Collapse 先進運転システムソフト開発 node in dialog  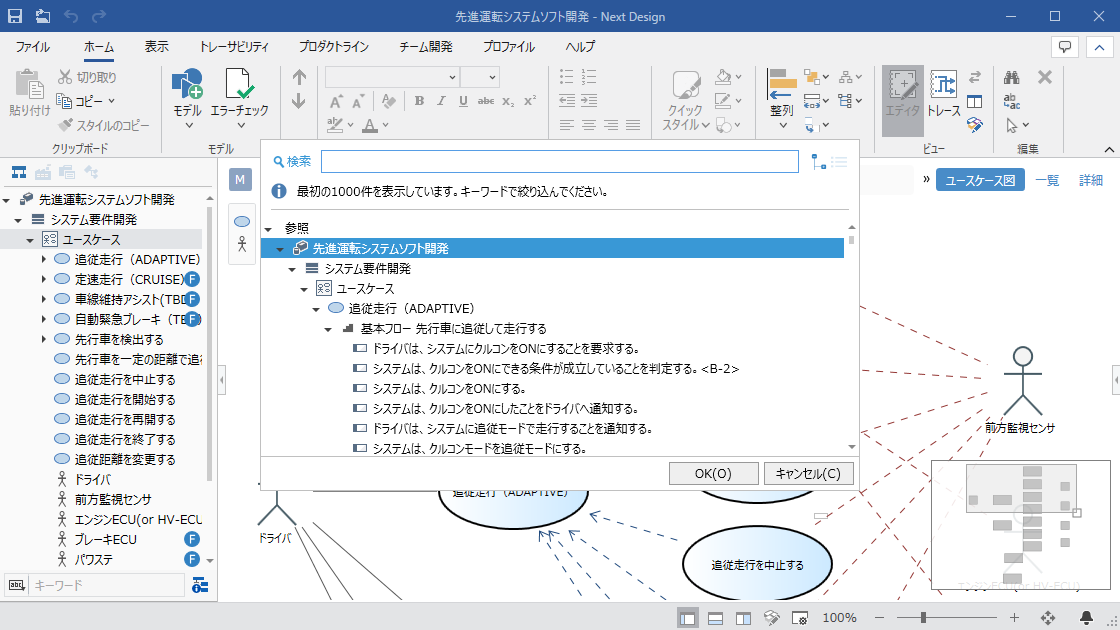[280, 249]
